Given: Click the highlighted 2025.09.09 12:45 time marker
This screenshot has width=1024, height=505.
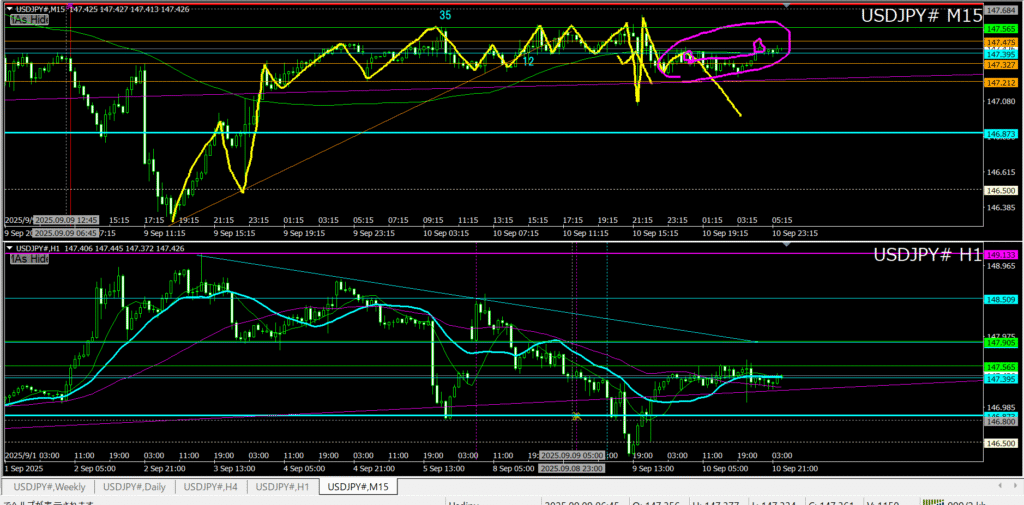Looking at the screenshot, I should click(65, 220).
